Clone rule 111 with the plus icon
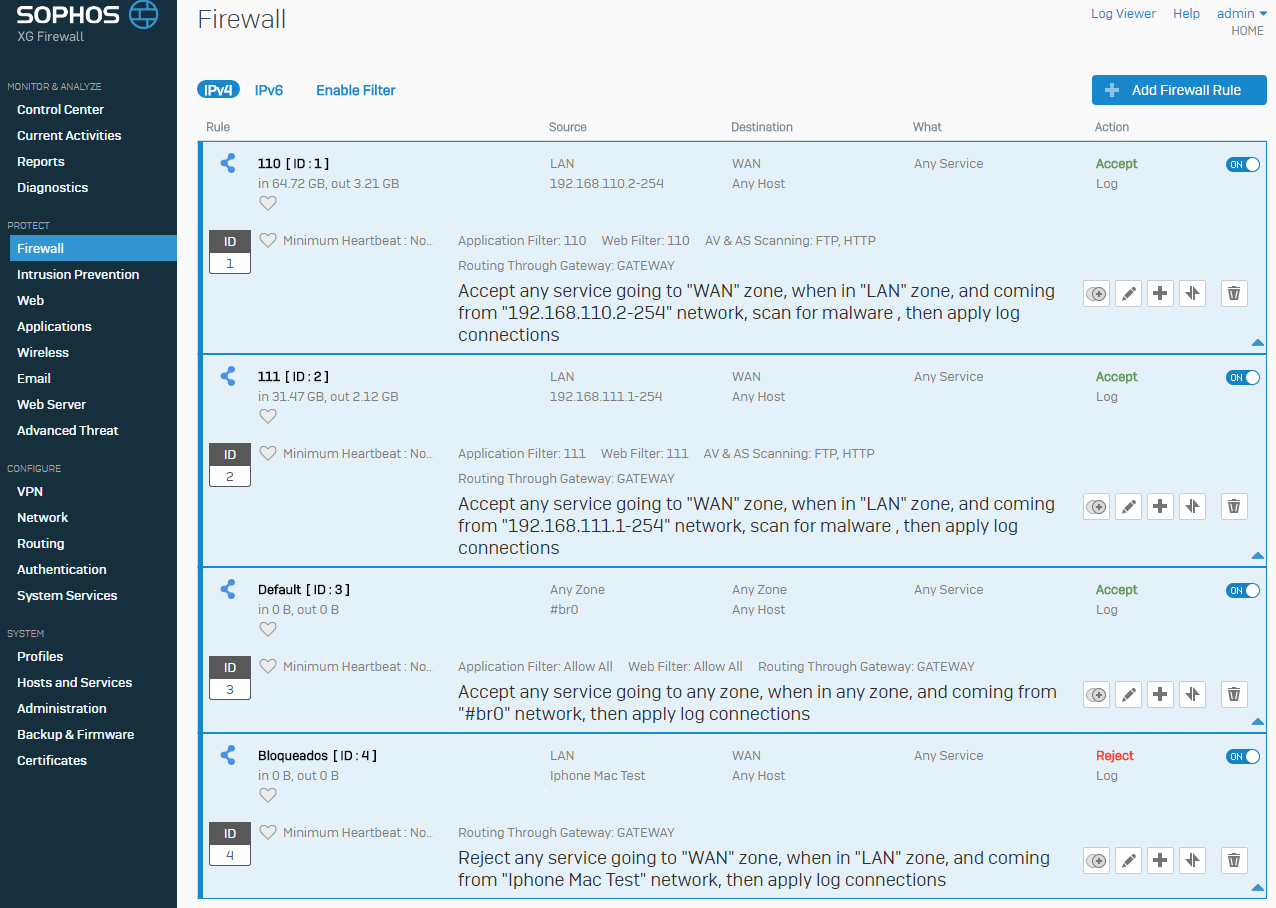1276x908 pixels. (1160, 506)
